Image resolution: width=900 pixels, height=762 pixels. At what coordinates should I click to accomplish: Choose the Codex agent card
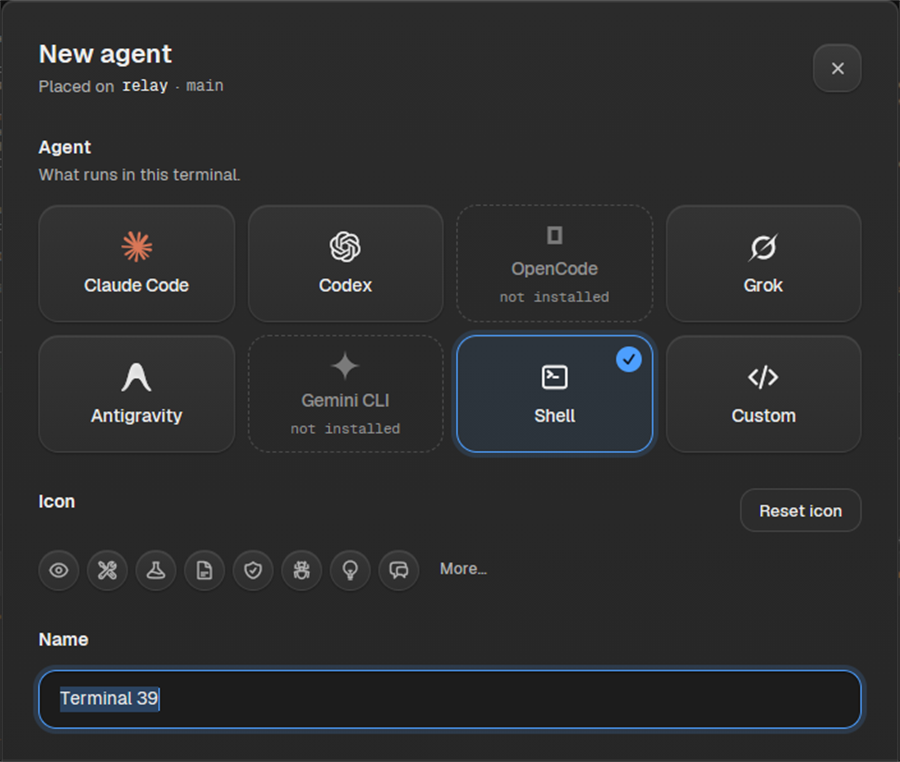point(346,263)
